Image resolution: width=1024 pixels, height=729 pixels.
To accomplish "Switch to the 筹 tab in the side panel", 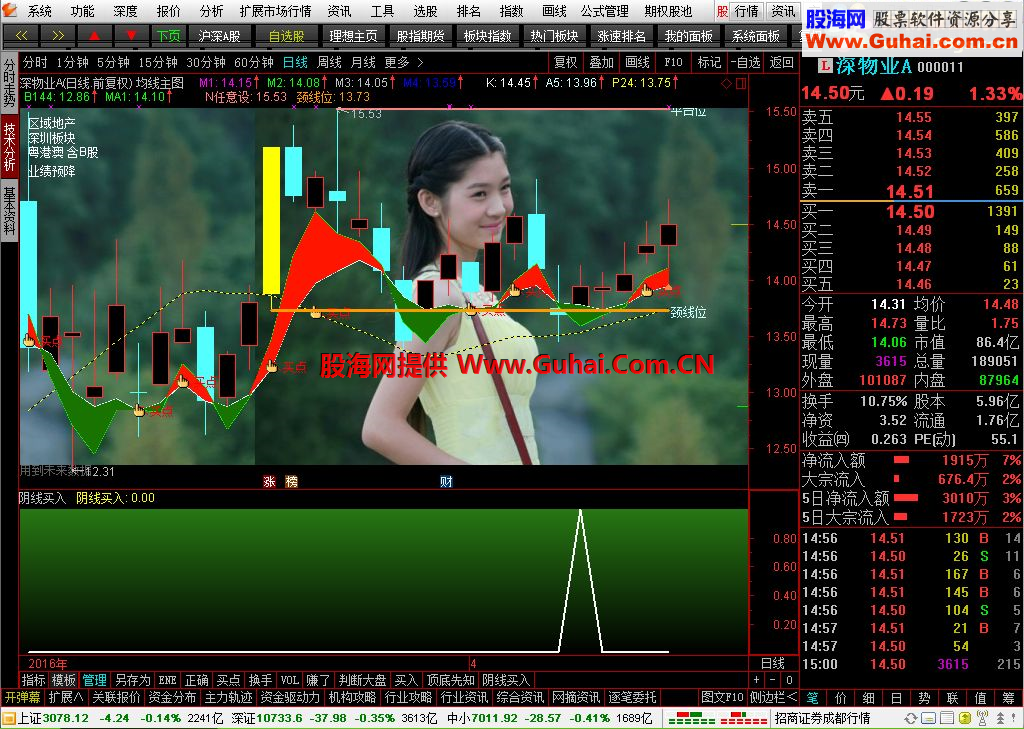I will (x=1009, y=698).
